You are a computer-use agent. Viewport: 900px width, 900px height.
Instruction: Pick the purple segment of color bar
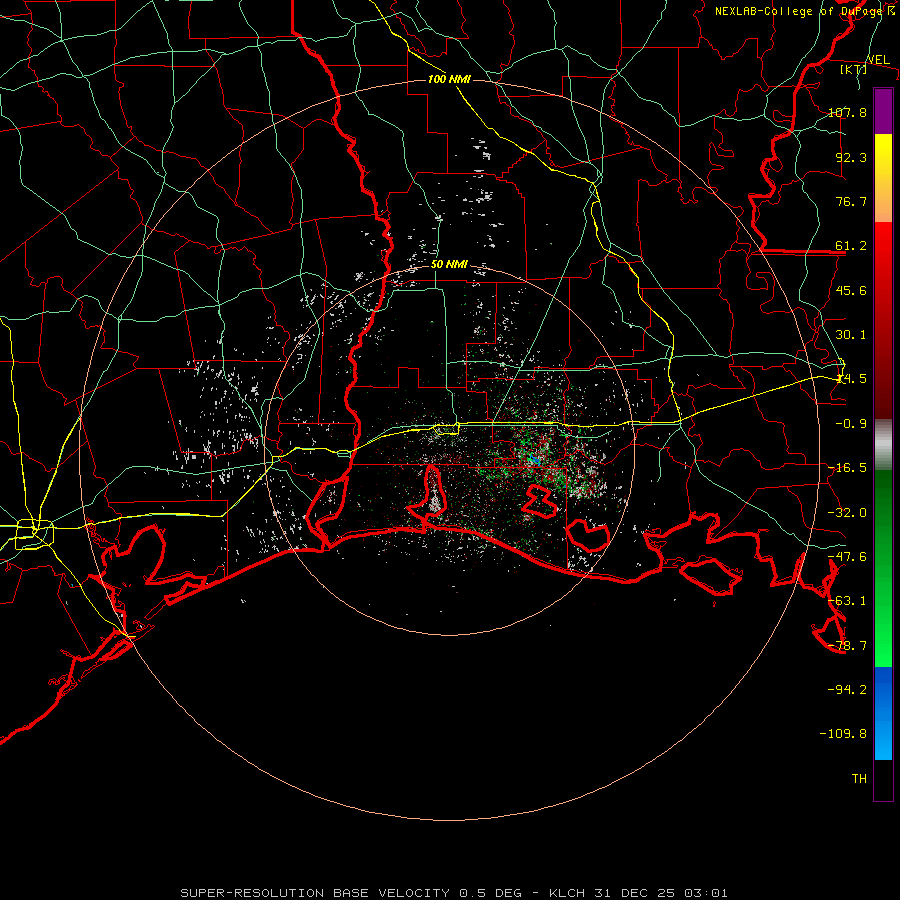(883, 111)
